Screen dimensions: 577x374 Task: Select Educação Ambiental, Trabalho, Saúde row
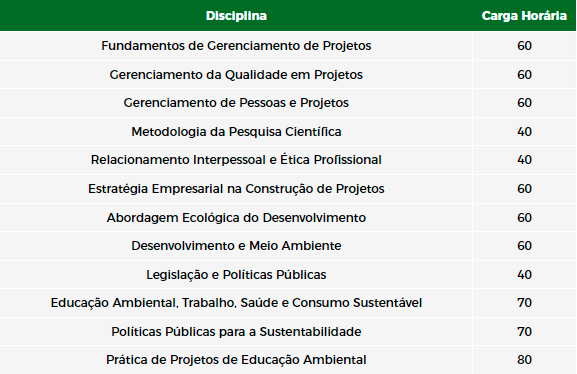(288, 303)
